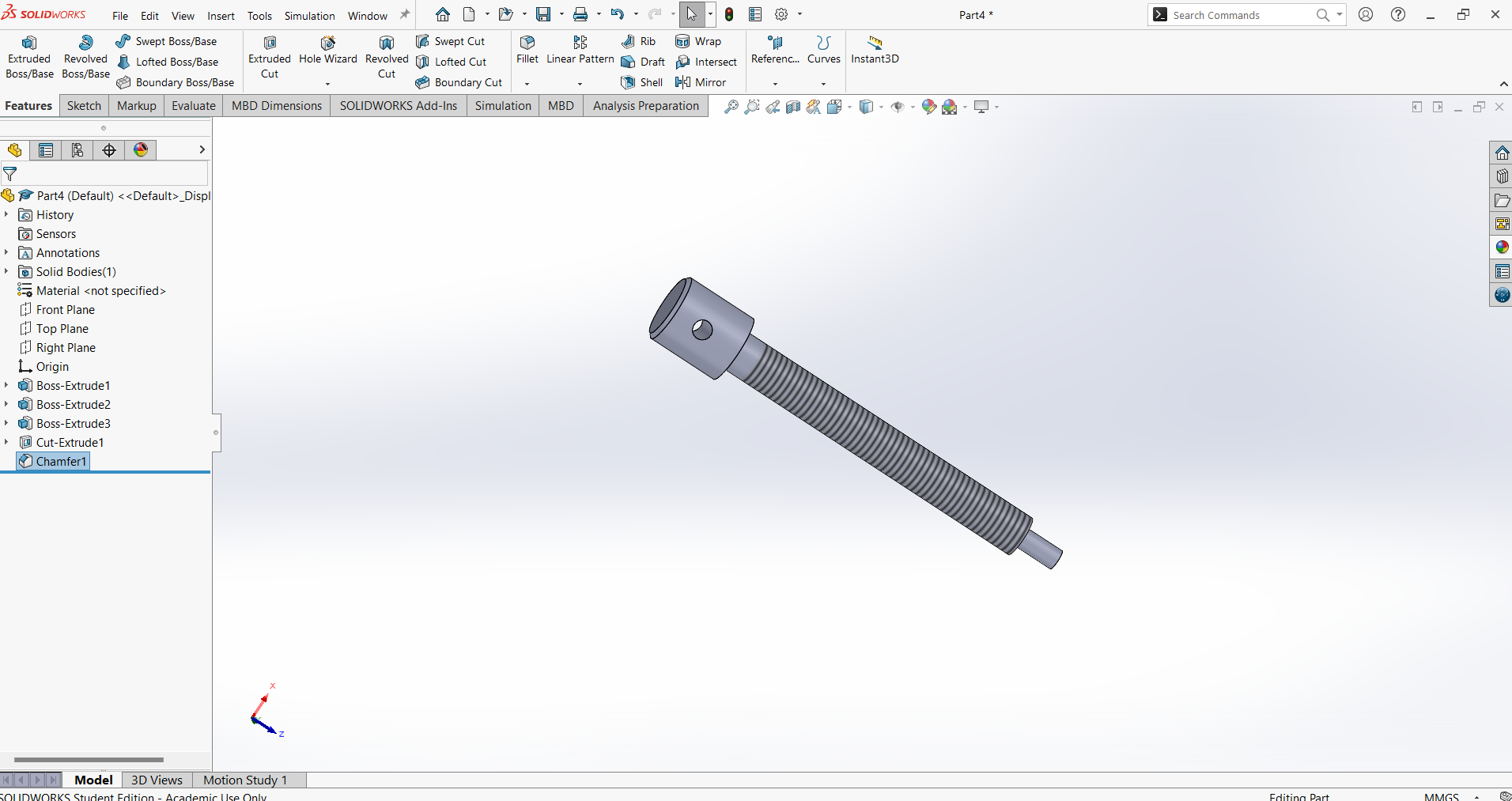
Task: Open the Fillet dropdown arrow
Action: click(527, 83)
